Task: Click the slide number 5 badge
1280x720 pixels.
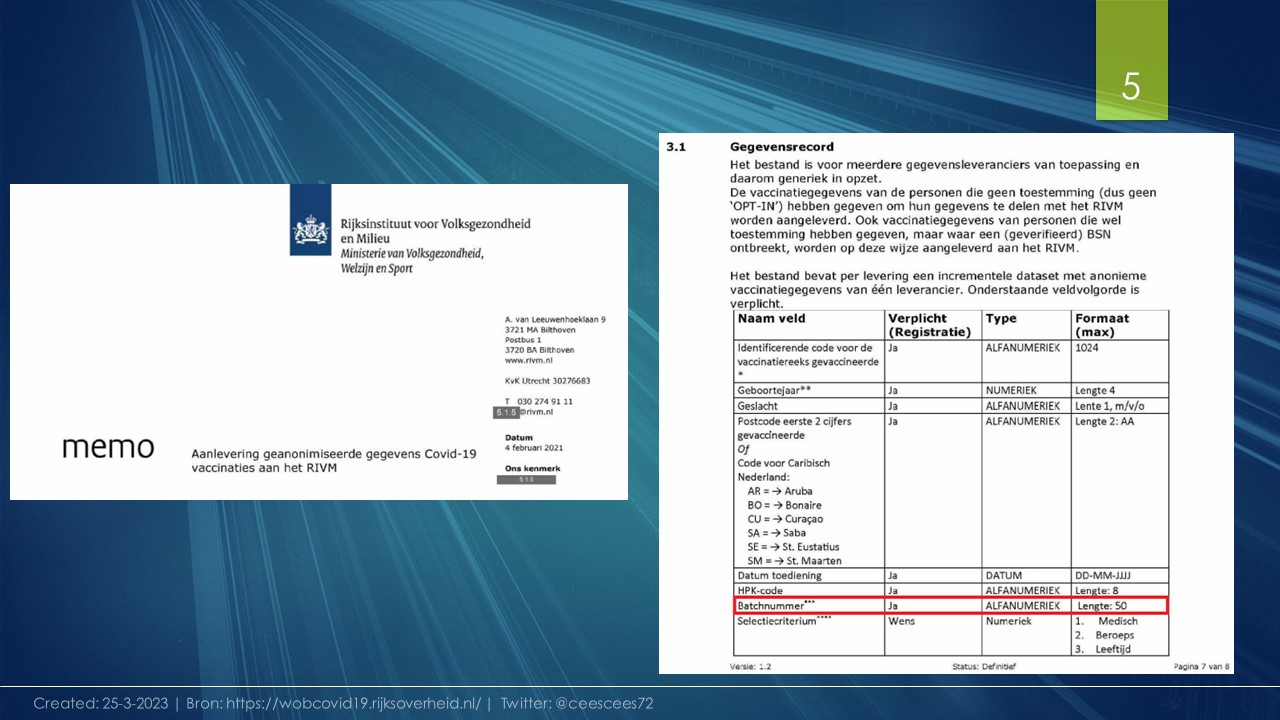Action: click(1131, 60)
